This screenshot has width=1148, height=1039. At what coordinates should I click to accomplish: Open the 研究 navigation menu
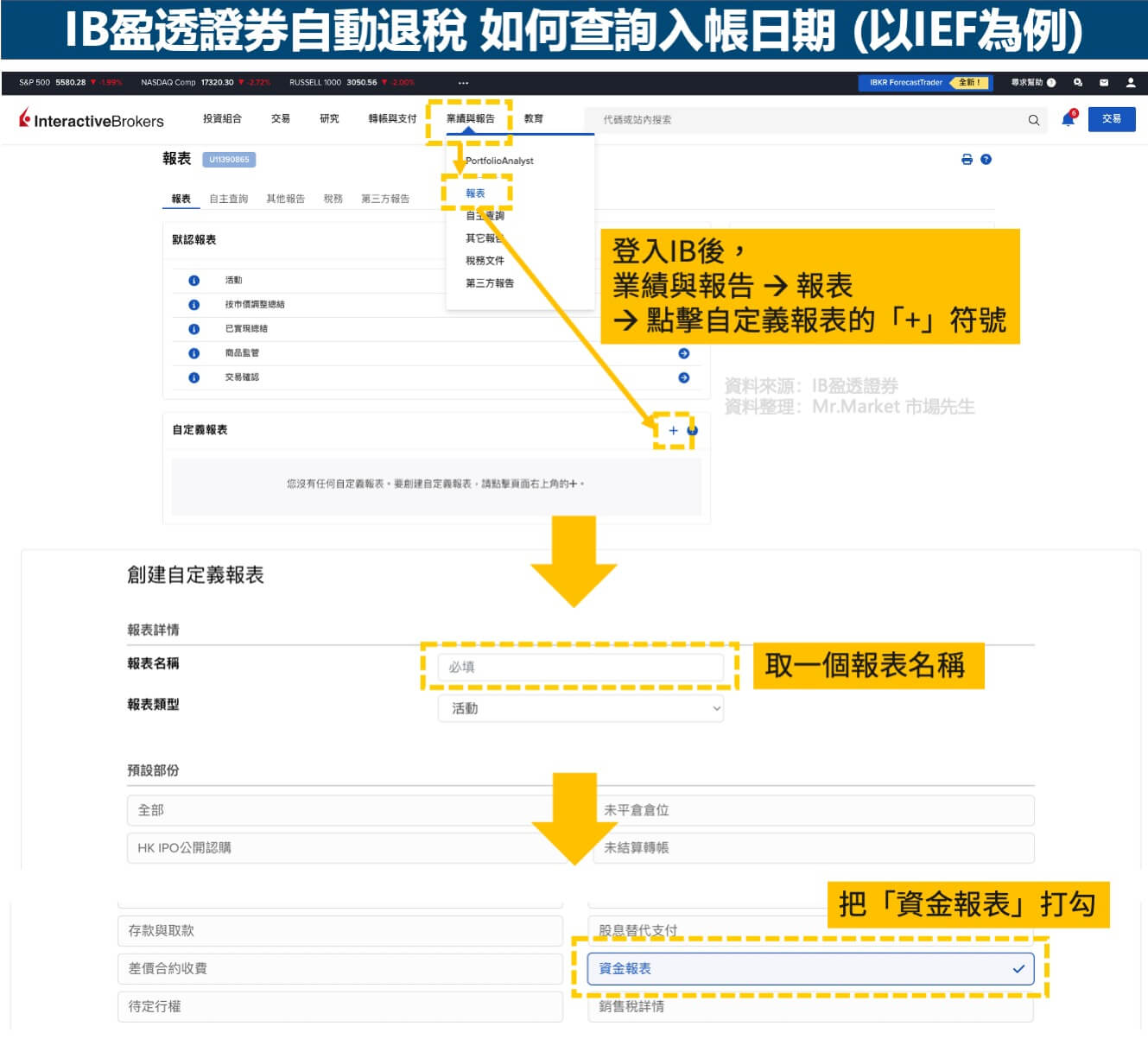329,118
